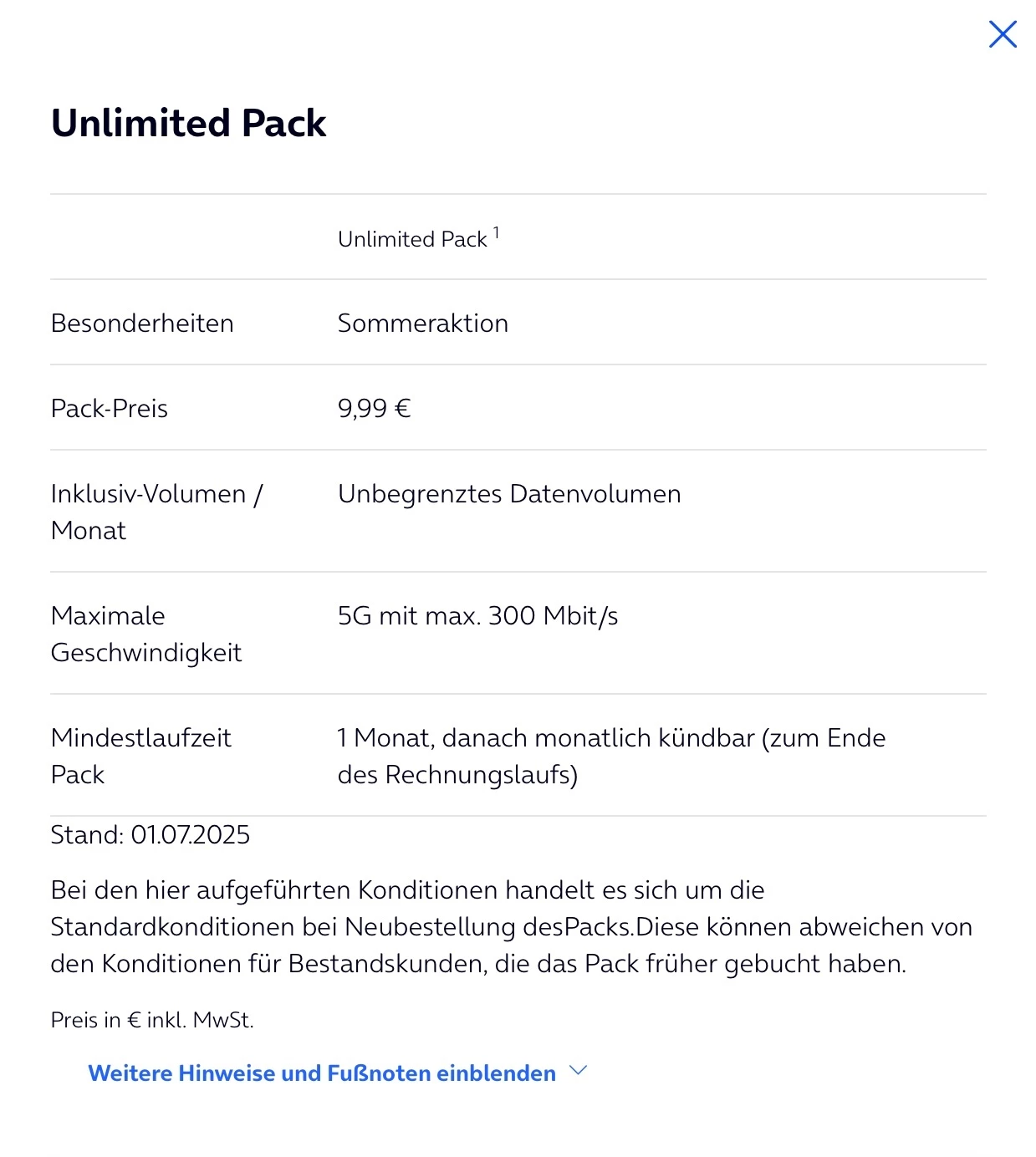This screenshot has height=1157, width=1036.
Task: Select 'Unbegrenztes Datenvolumen' value text
Action: coord(508,494)
